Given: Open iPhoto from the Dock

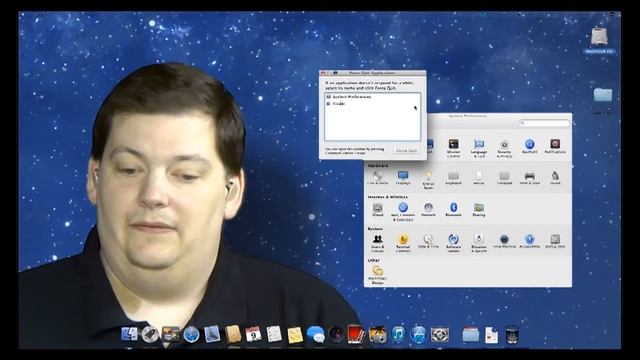Looking at the screenshot, I should (x=377, y=334).
